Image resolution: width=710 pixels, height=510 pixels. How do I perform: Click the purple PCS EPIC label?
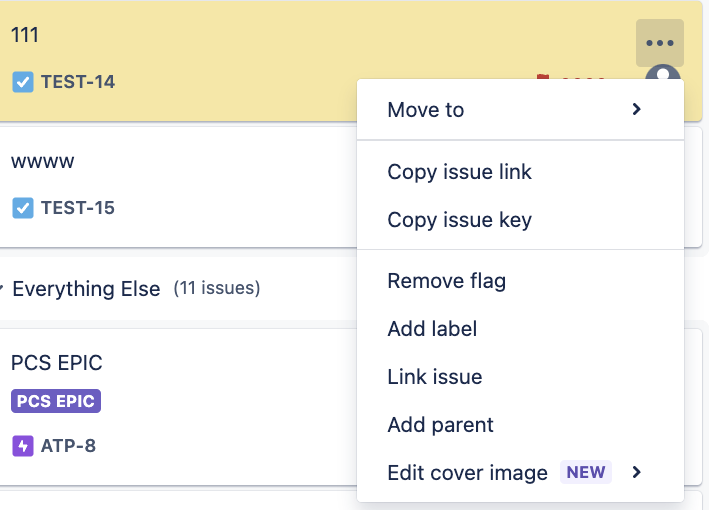pyautogui.click(x=56, y=402)
